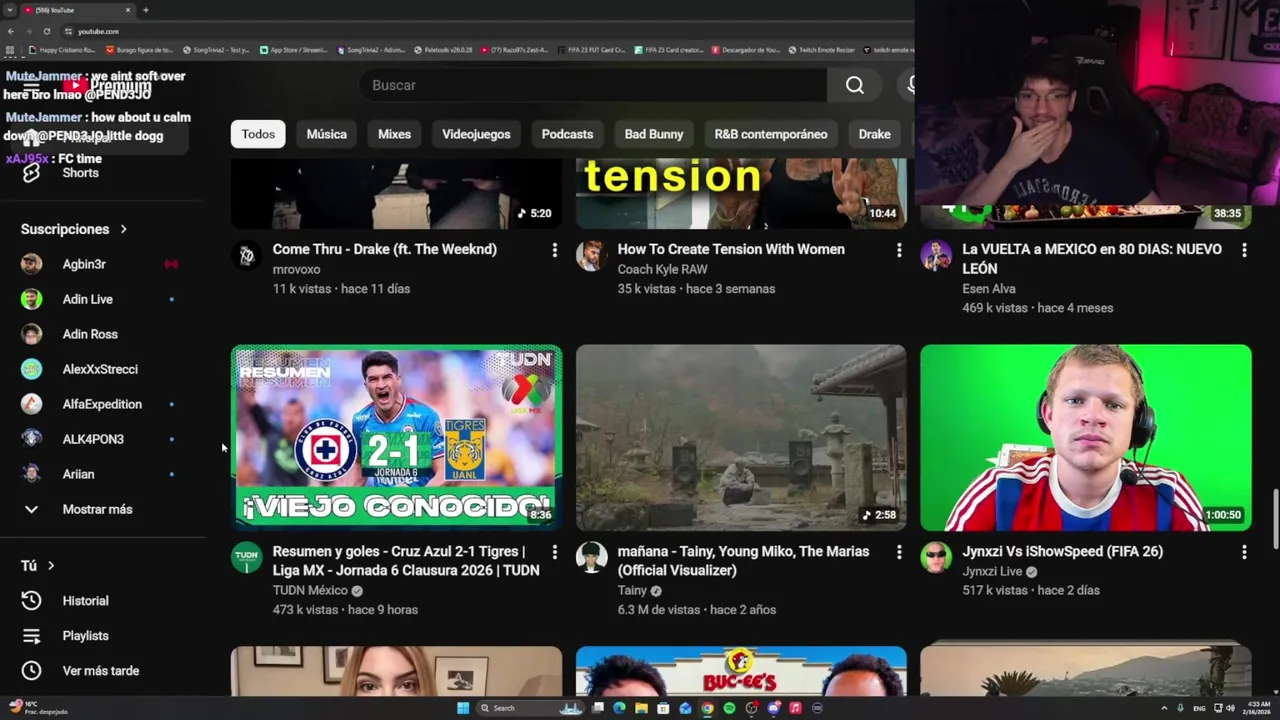Open Chrome tab search dropdown
The image size is (1280, 720).
click(10, 10)
